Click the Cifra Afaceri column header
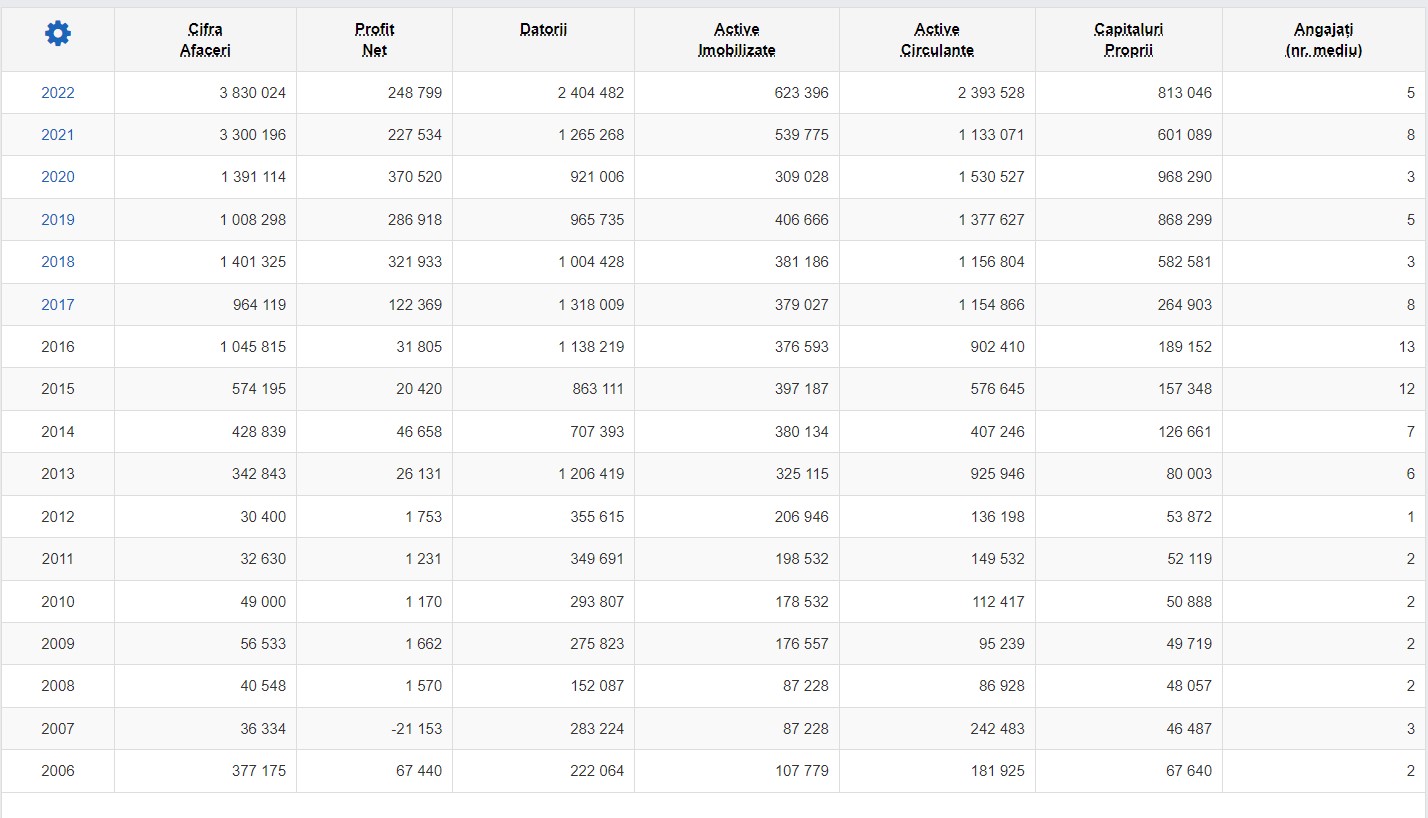1428x818 pixels. coord(205,40)
